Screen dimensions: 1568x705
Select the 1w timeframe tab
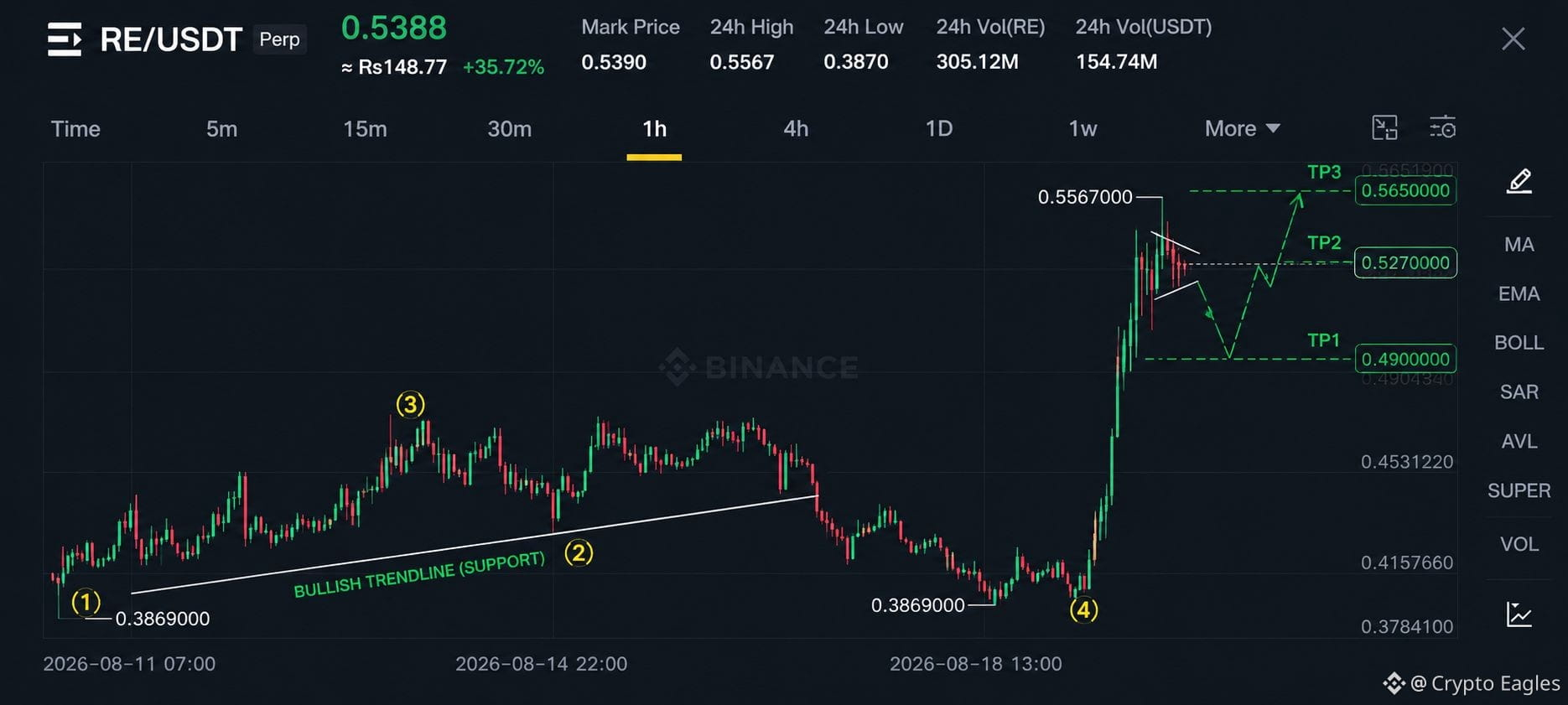coord(1083,128)
